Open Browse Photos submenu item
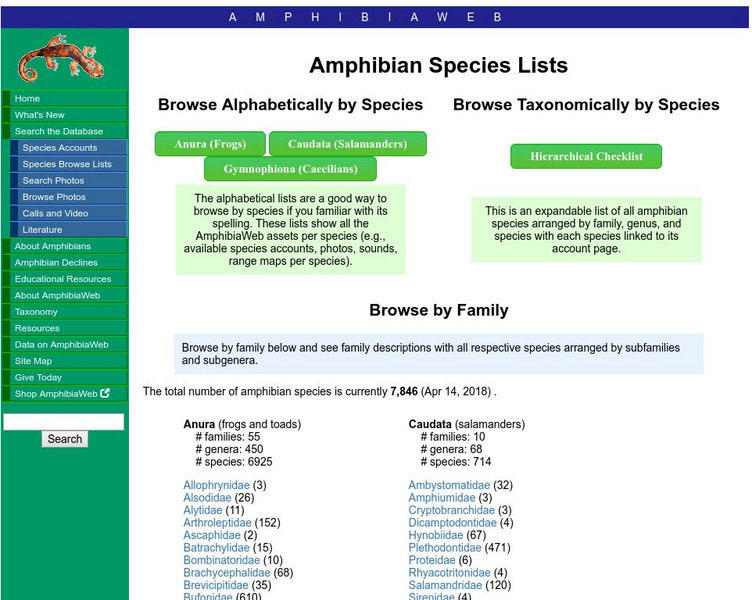 [69, 197]
